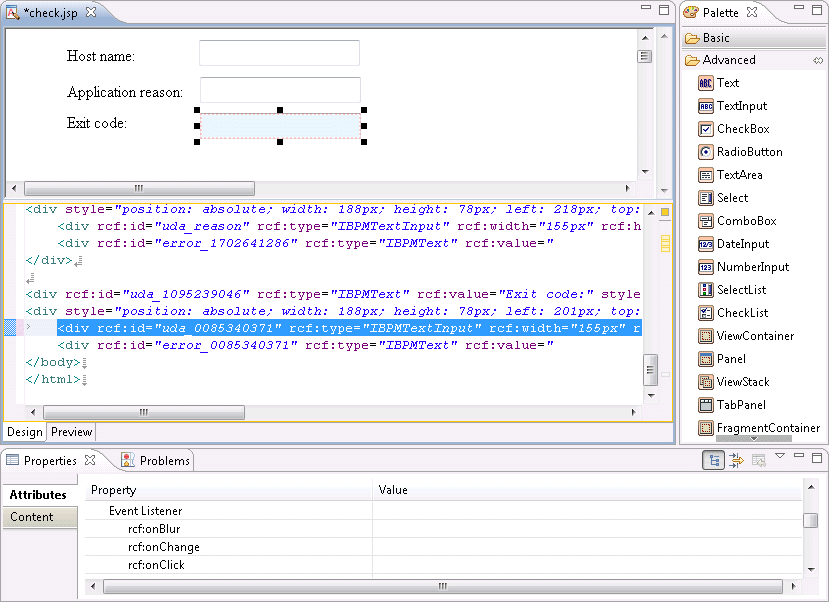Image resolution: width=829 pixels, height=602 pixels.
Task: Maximize the Palette view
Action: pos(817,10)
